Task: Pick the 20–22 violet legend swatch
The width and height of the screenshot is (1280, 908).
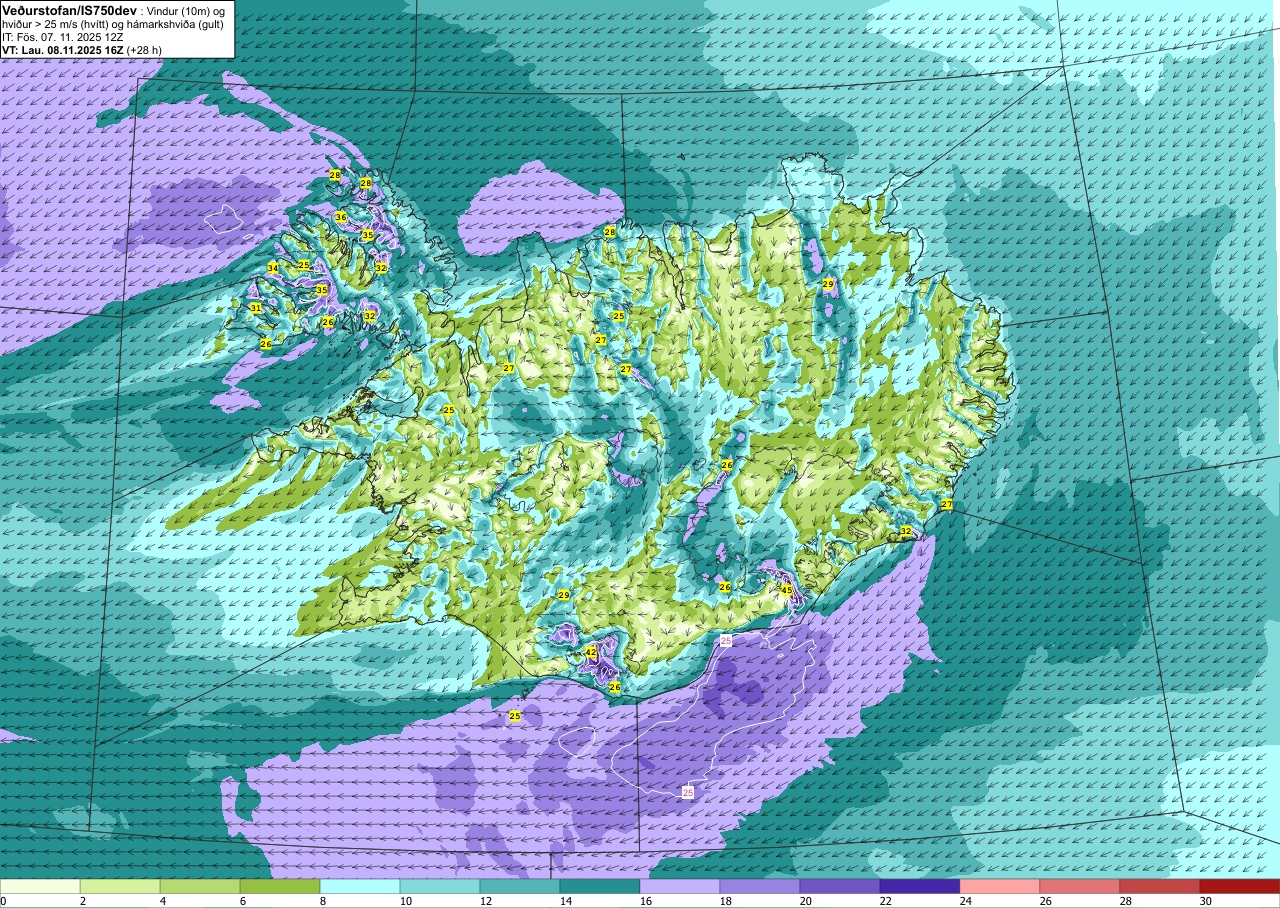Action: coord(840,886)
